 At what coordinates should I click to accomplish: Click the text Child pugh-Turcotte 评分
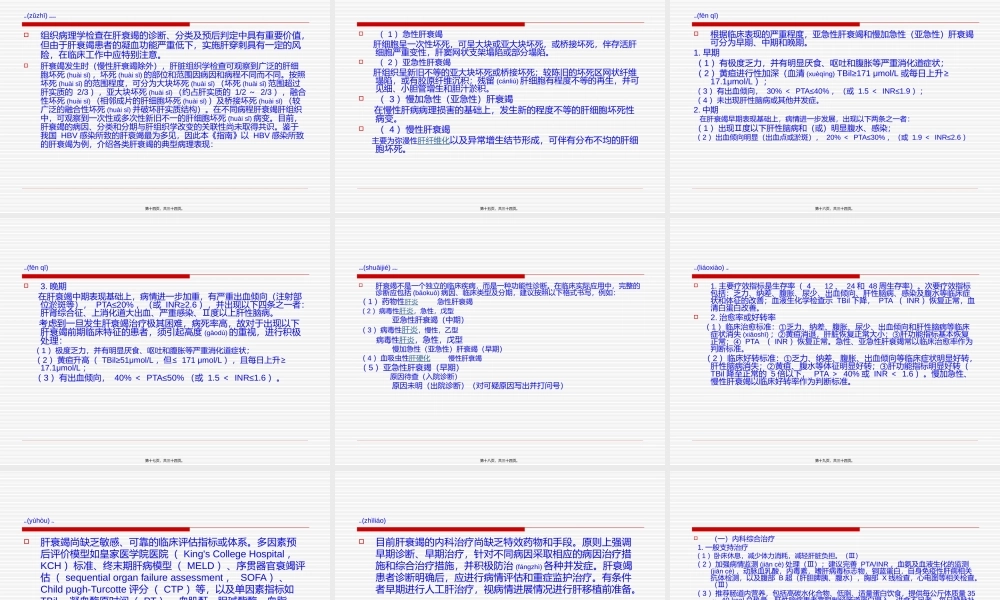coord(93,589)
